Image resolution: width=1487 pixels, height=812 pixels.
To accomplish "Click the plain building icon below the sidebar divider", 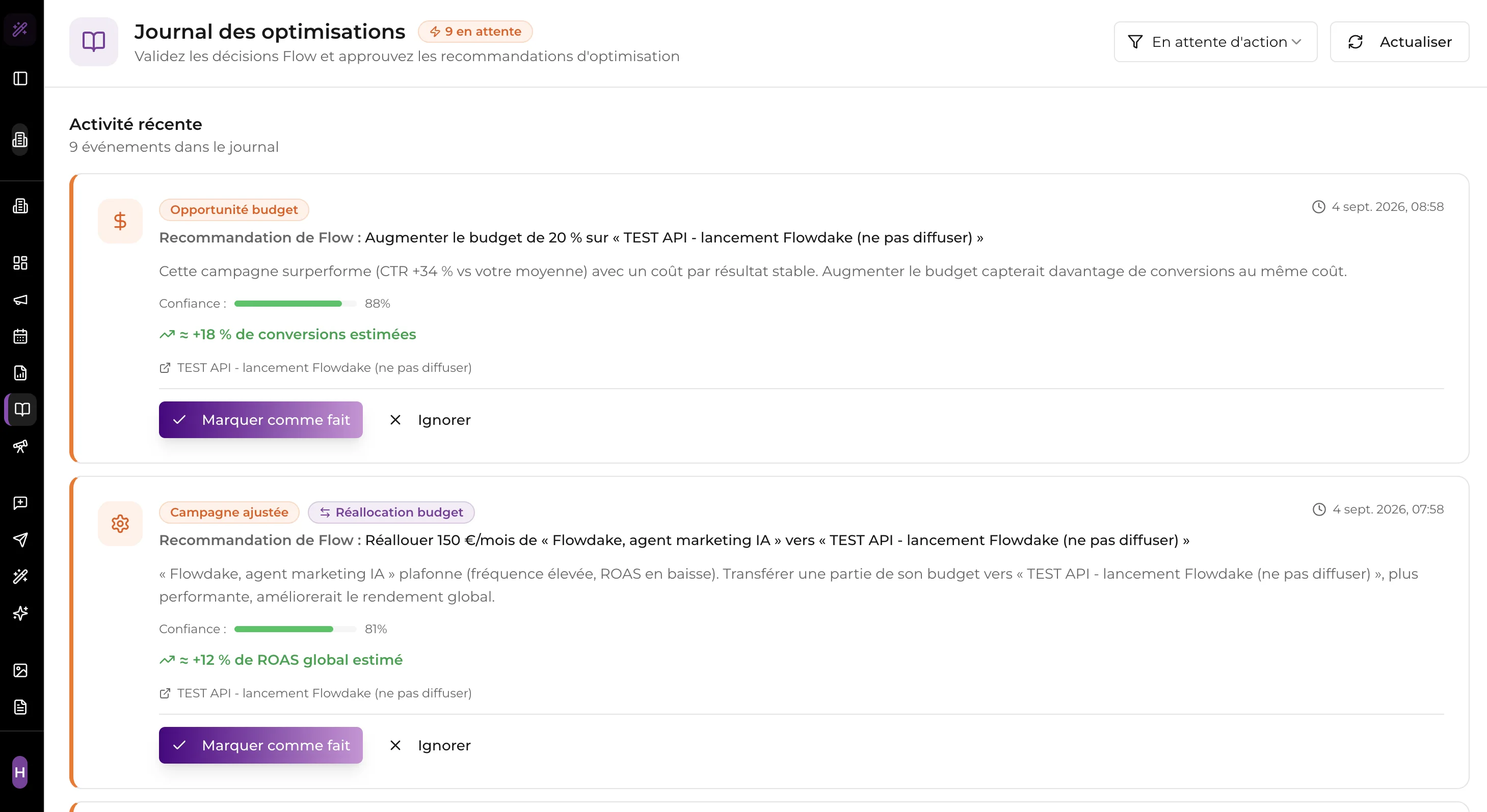I will tap(20, 206).
